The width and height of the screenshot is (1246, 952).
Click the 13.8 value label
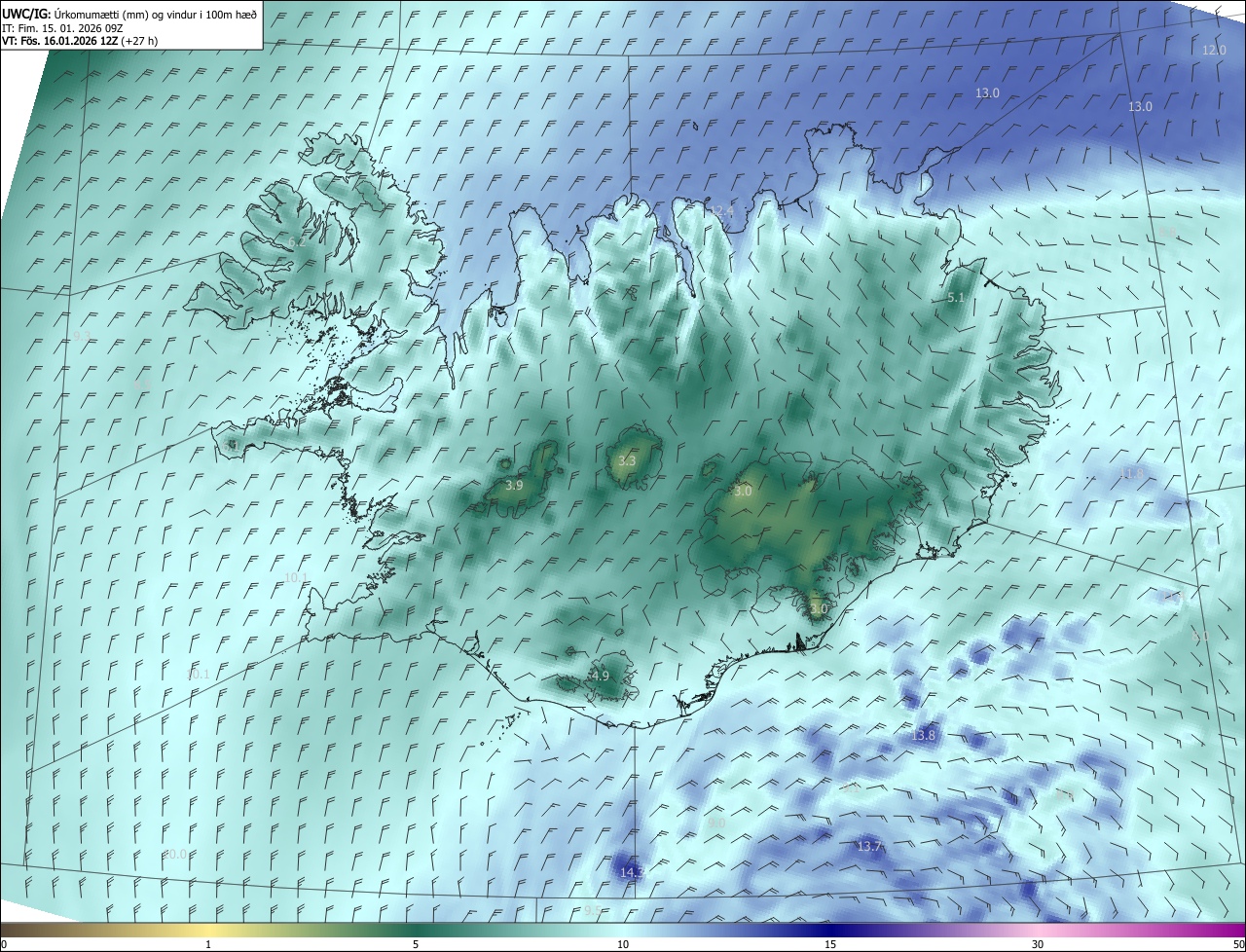(x=923, y=735)
